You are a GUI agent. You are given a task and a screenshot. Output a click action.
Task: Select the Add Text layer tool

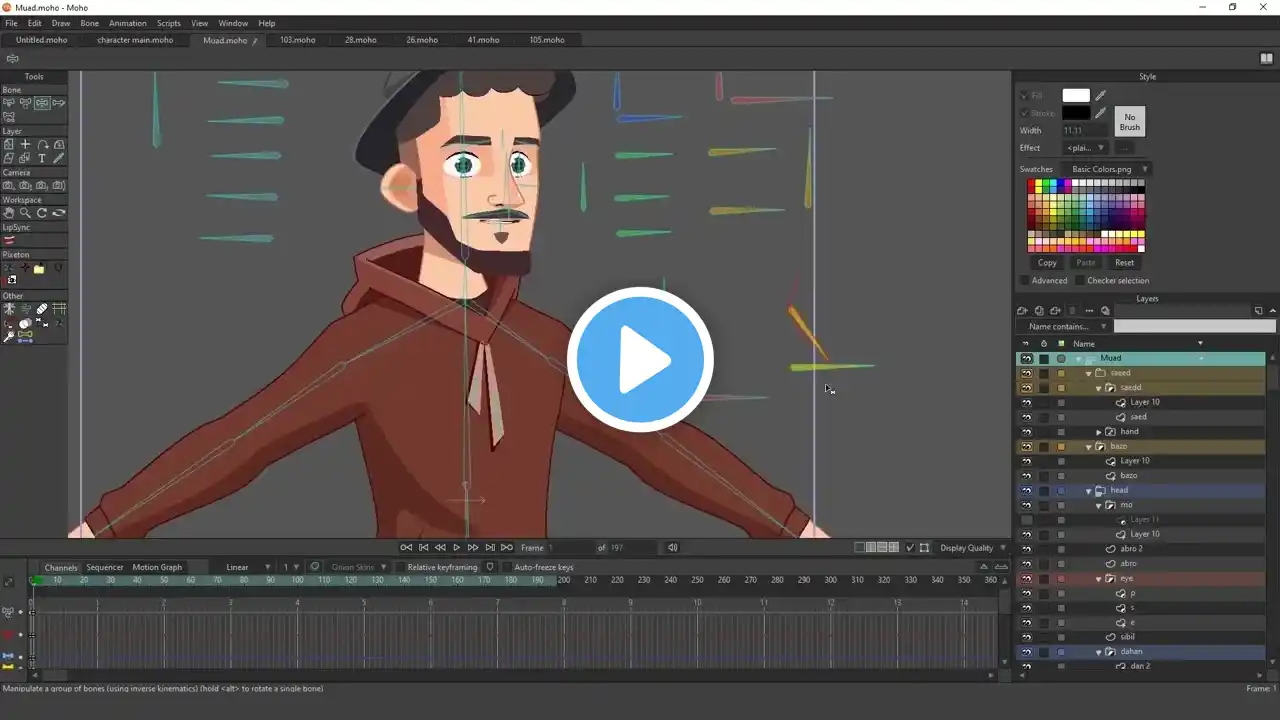click(42, 158)
